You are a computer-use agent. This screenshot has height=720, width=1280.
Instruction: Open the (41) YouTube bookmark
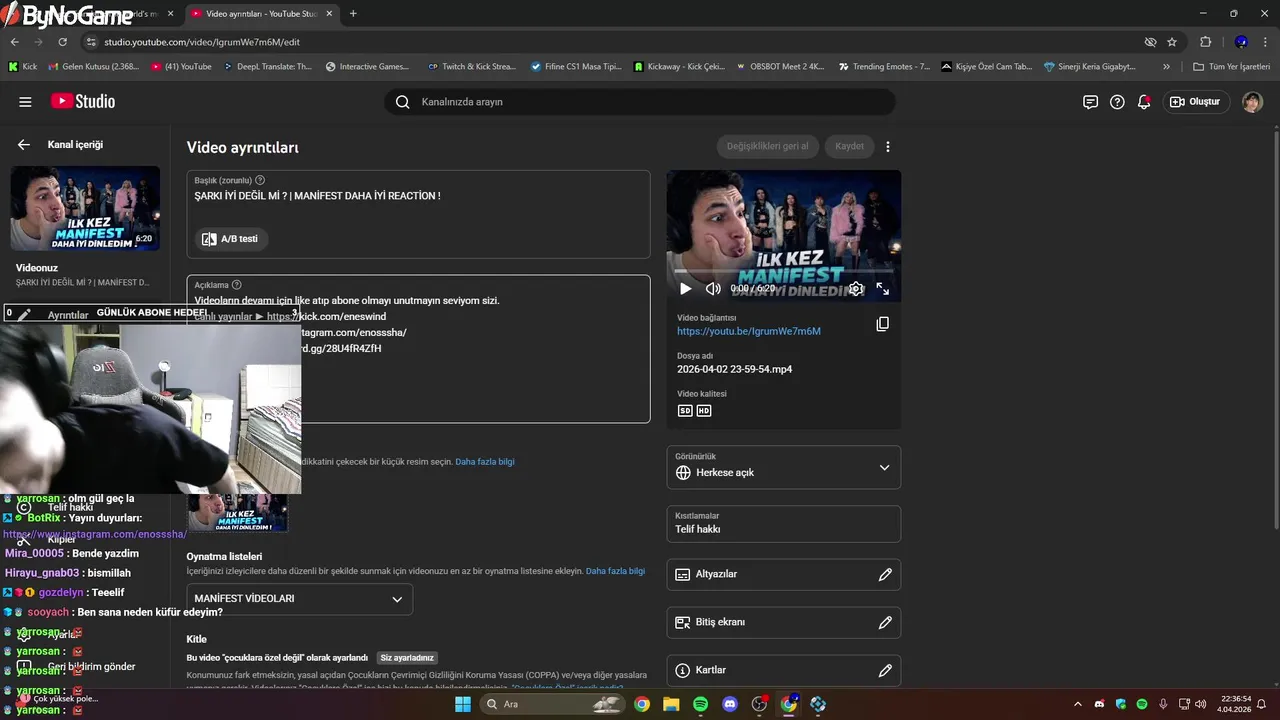(x=181, y=67)
